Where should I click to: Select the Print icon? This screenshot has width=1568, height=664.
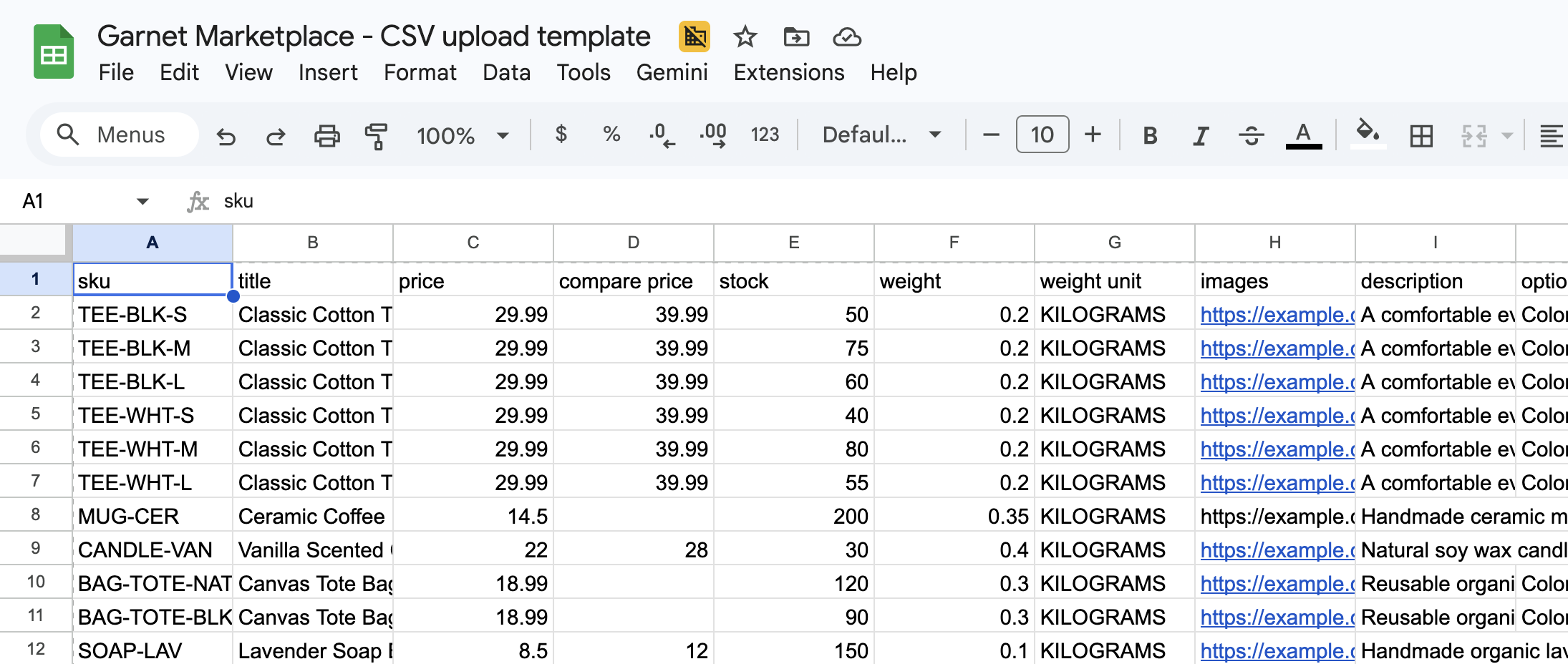tap(327, 135)
